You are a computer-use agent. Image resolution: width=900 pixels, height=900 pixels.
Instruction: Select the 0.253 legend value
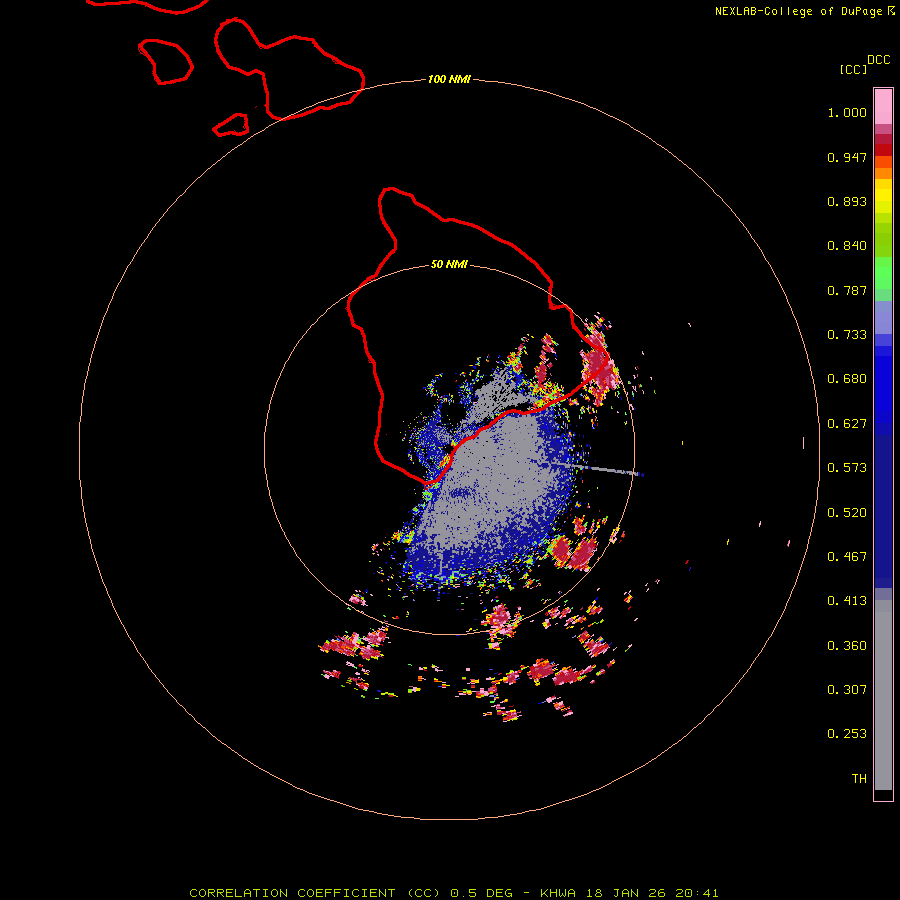coord(847,734)
